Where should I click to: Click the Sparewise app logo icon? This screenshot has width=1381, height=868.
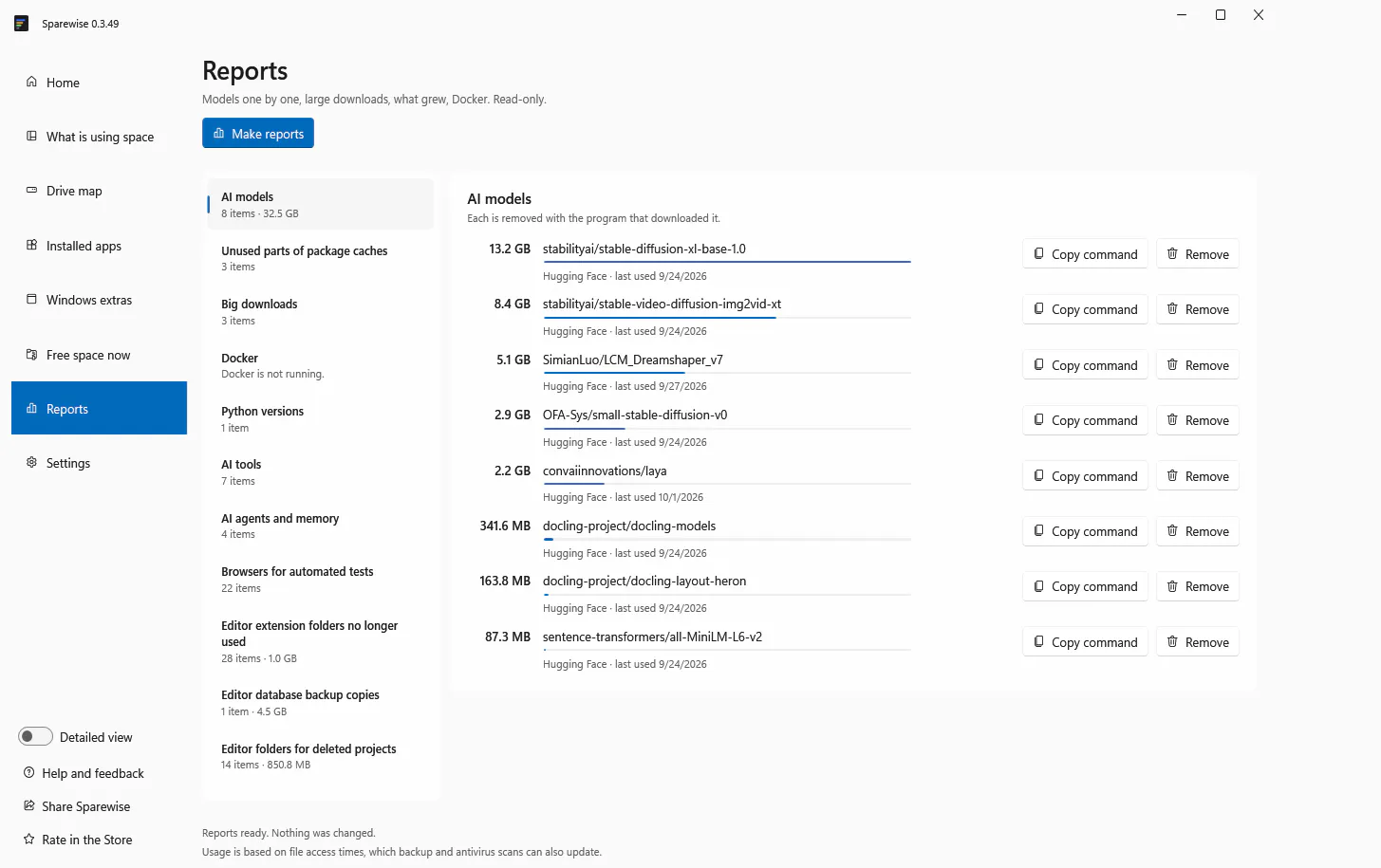(x=21, y=24)
